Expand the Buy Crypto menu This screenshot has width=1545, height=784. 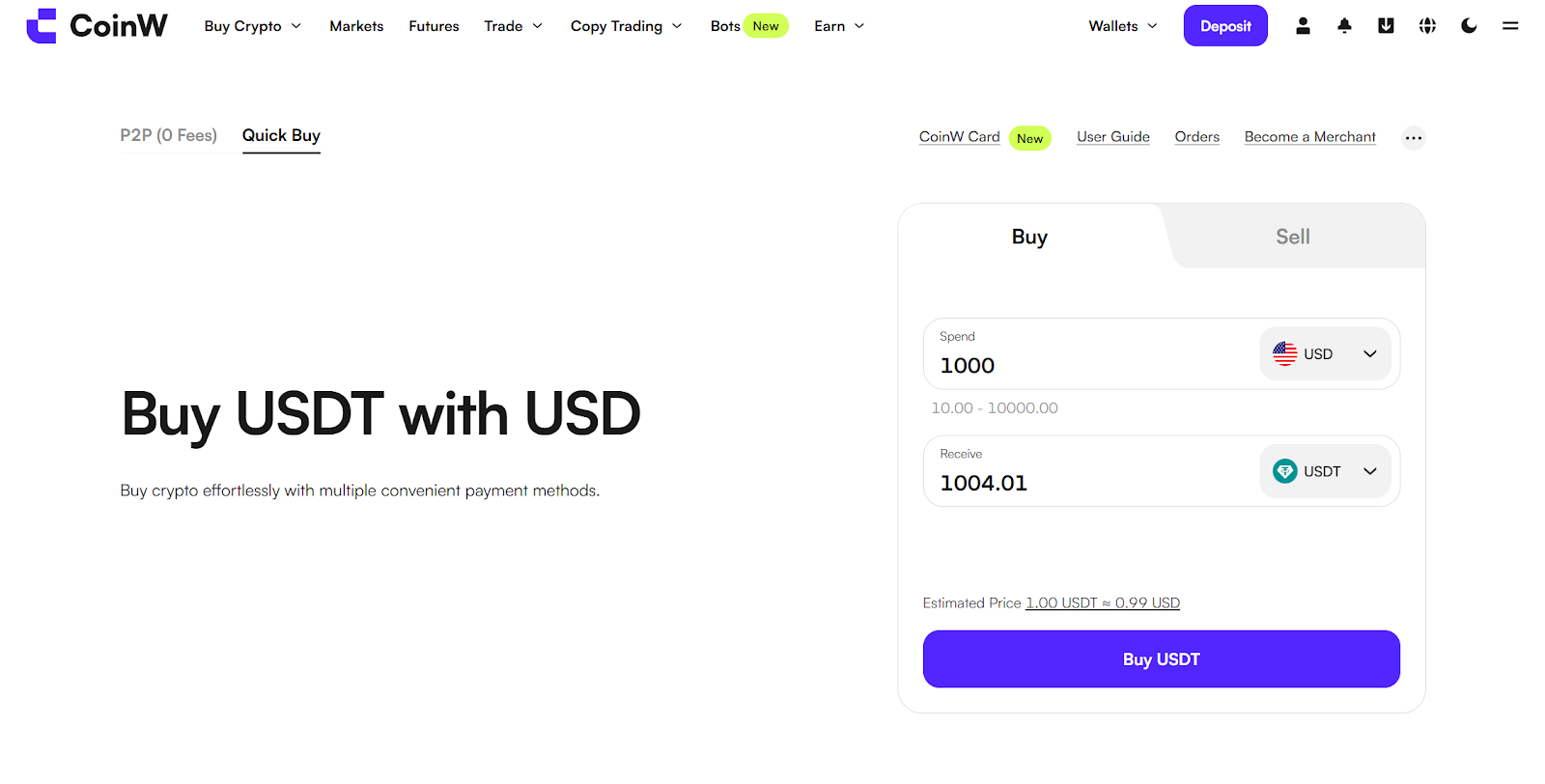point(253,26)
